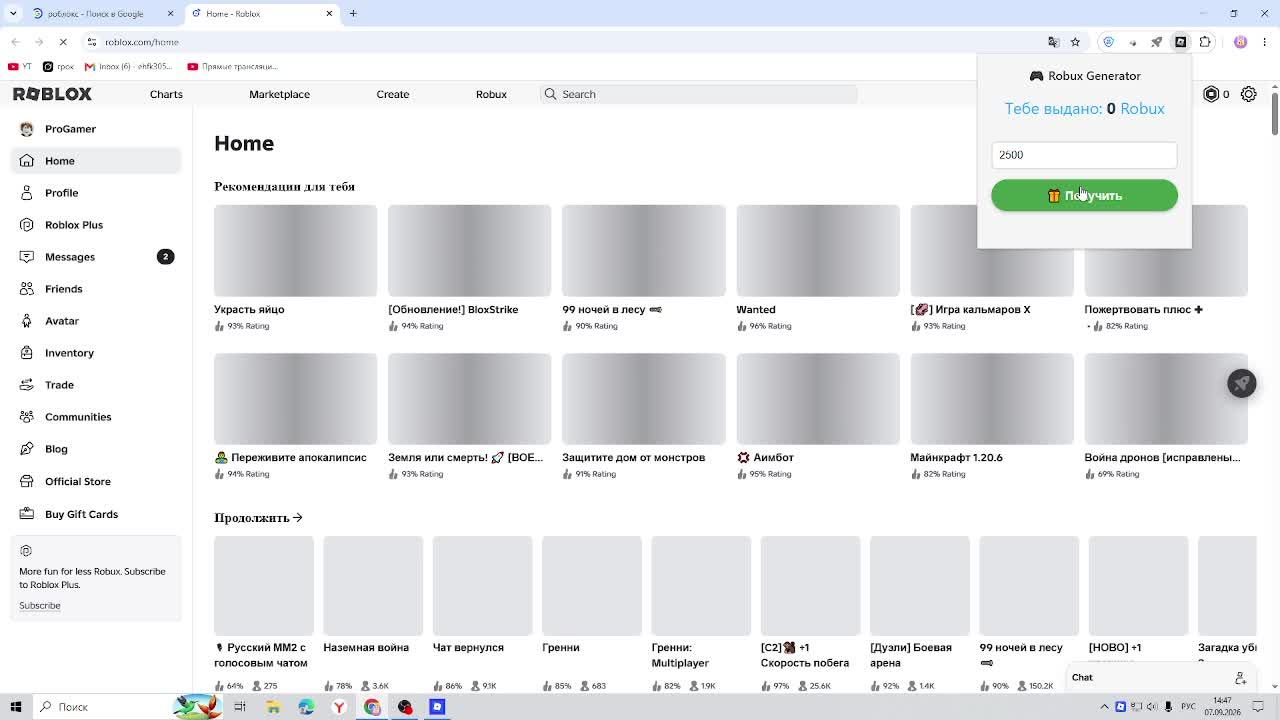Stop loading the page
The image size is (1280, 720).
coord(63,42)
